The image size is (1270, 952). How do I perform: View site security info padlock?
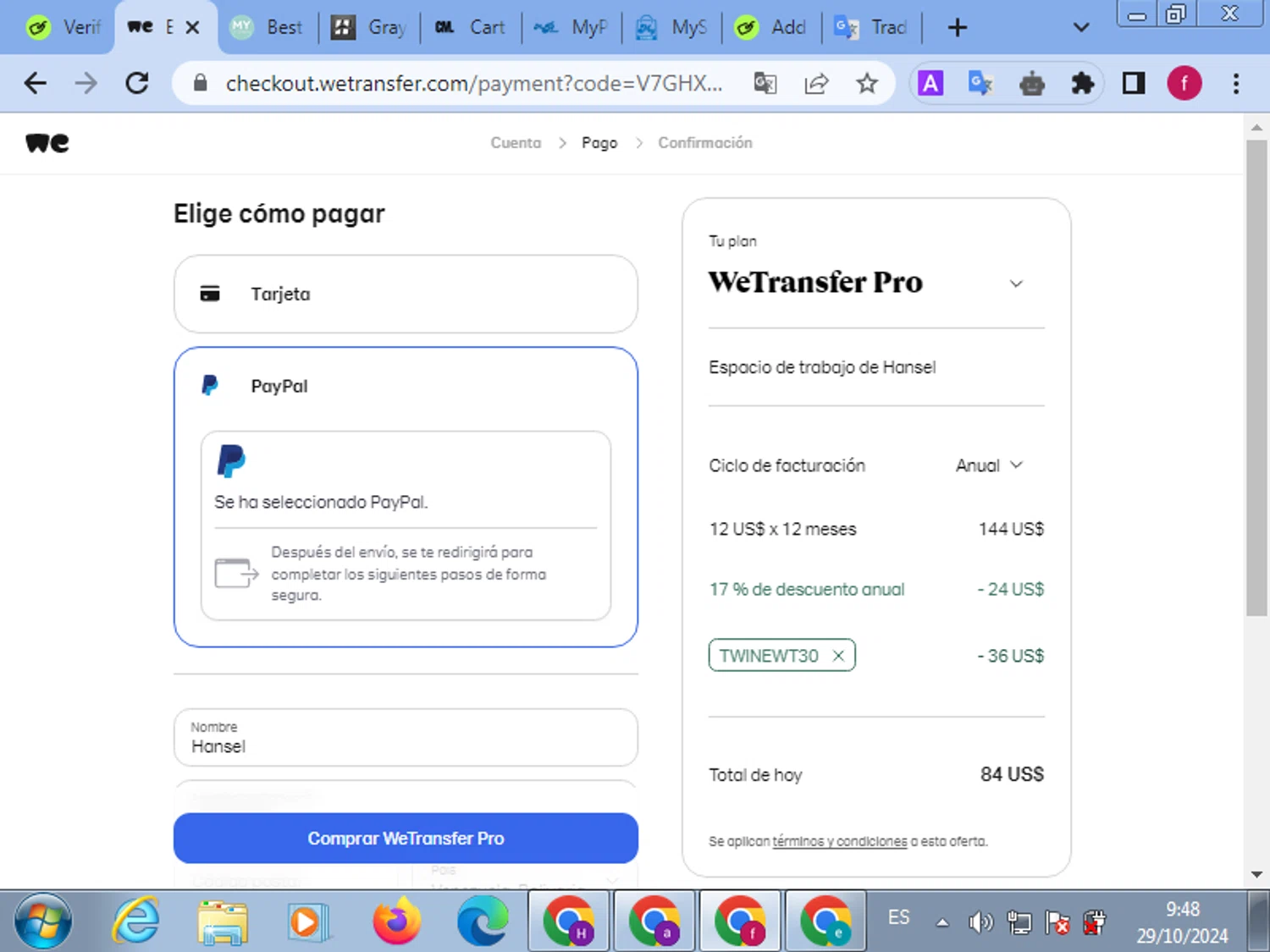pos(200,83)
